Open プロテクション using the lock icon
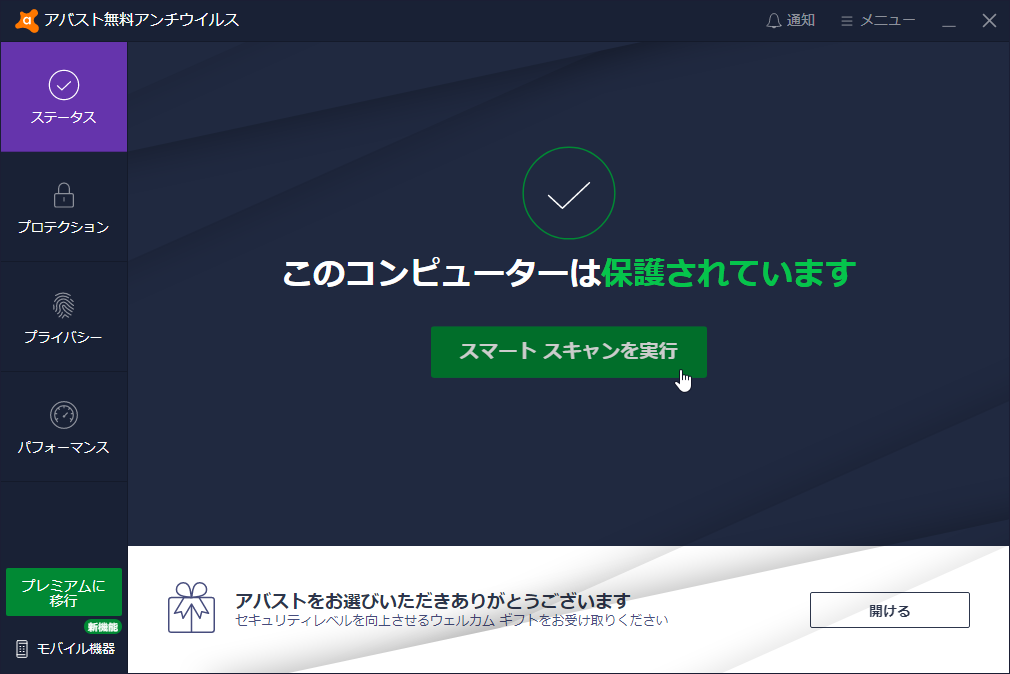The width and height of the screenshot is (1010, 674). pyautogui.click(x=63, y=196)
